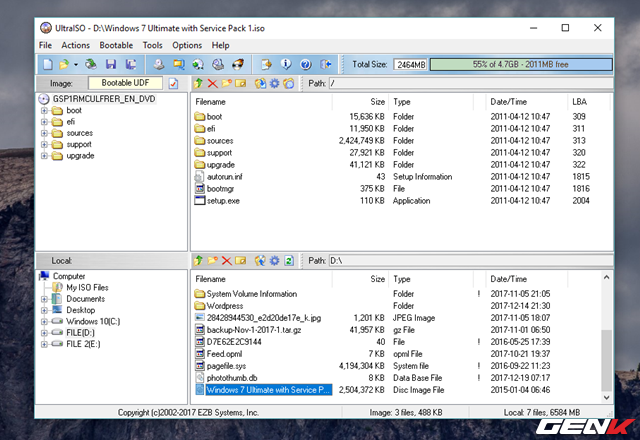Image resolution: width=640 pixels, height=440 pixels.
Task: Expand the Documents node in Local tree
Action: pyautogui.click(x=44, y=299)
